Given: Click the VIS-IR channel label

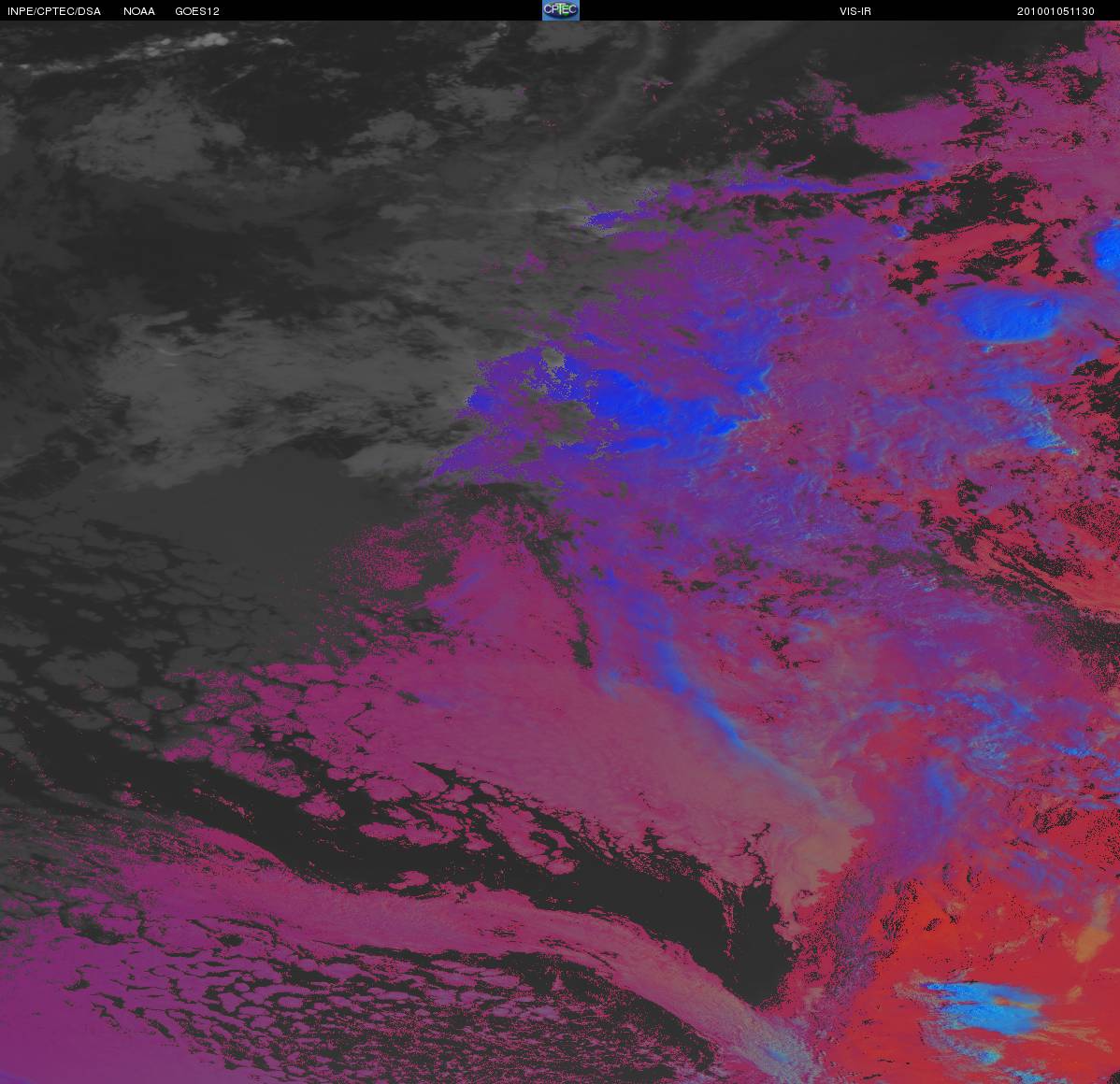Looking at the screenshot, I should coord(855,11).
